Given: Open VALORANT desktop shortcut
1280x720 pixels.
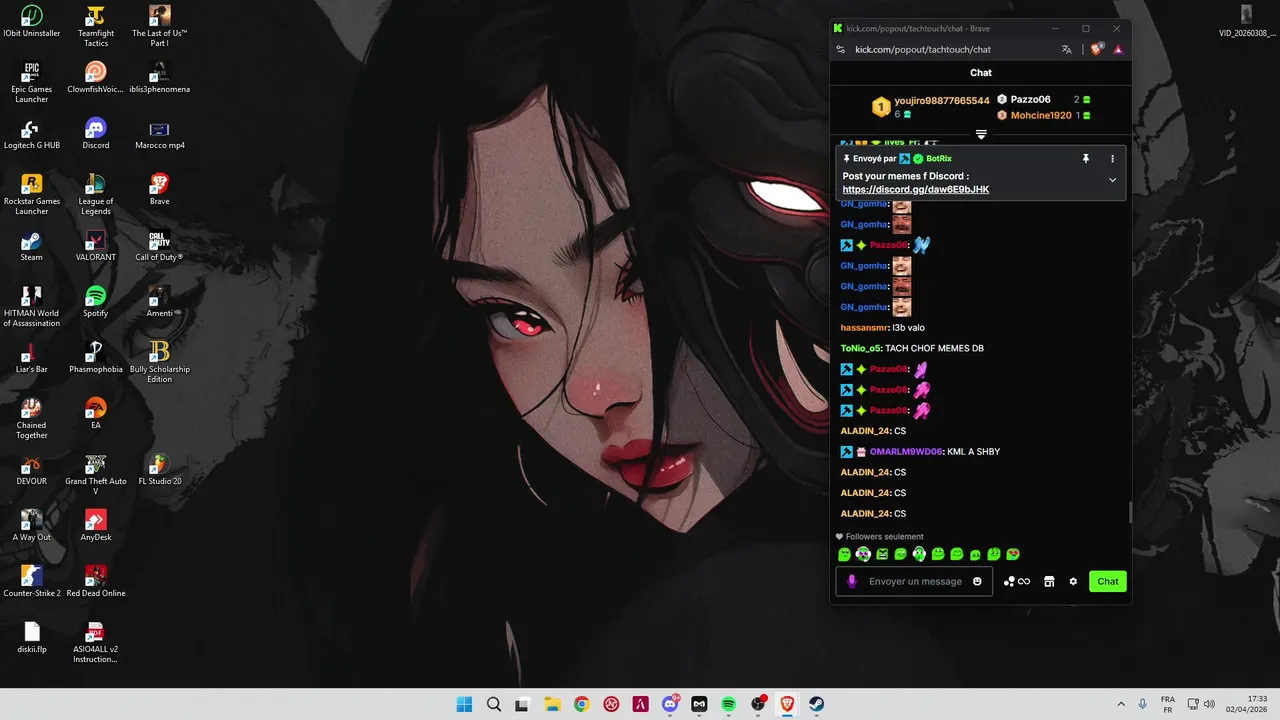Looking at the screenshot, I should click(x=96, y=246).
